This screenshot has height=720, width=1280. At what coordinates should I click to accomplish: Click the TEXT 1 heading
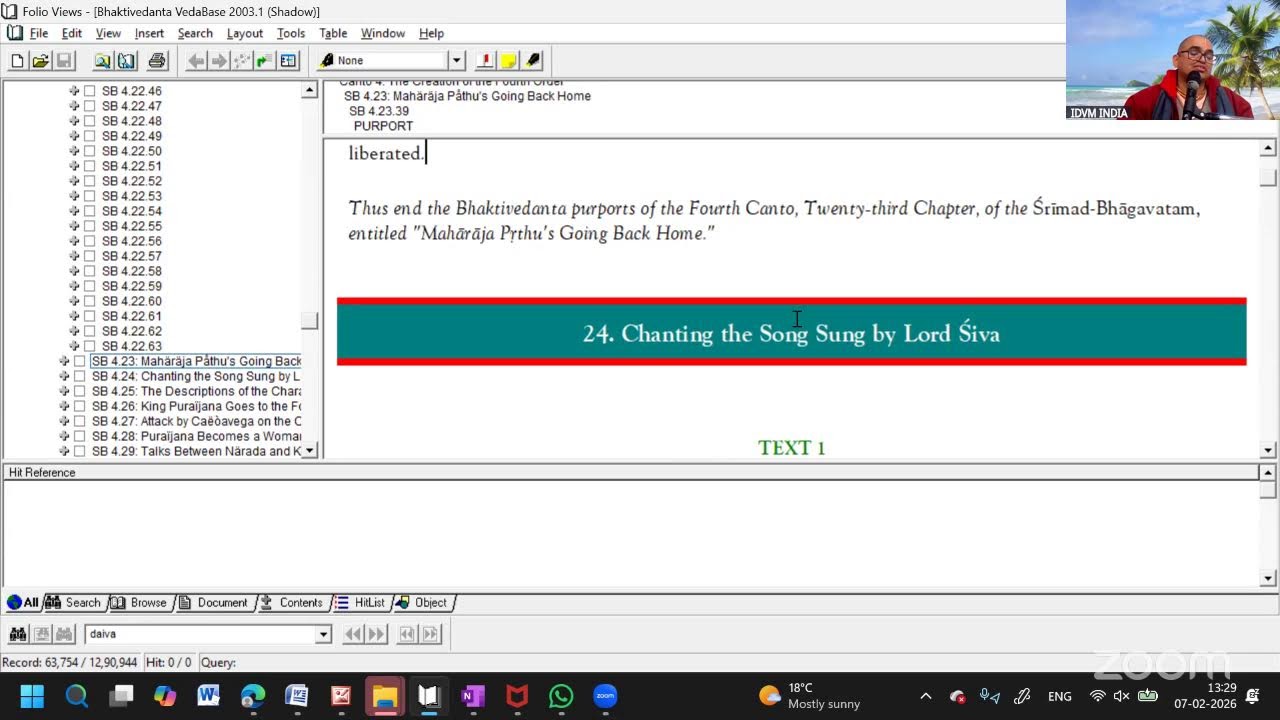792,448
